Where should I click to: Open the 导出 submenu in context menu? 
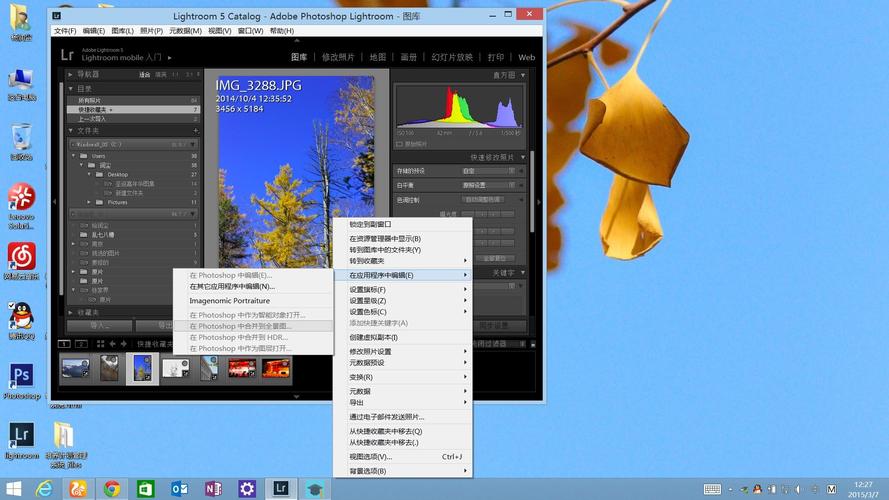tap(403, 402)
